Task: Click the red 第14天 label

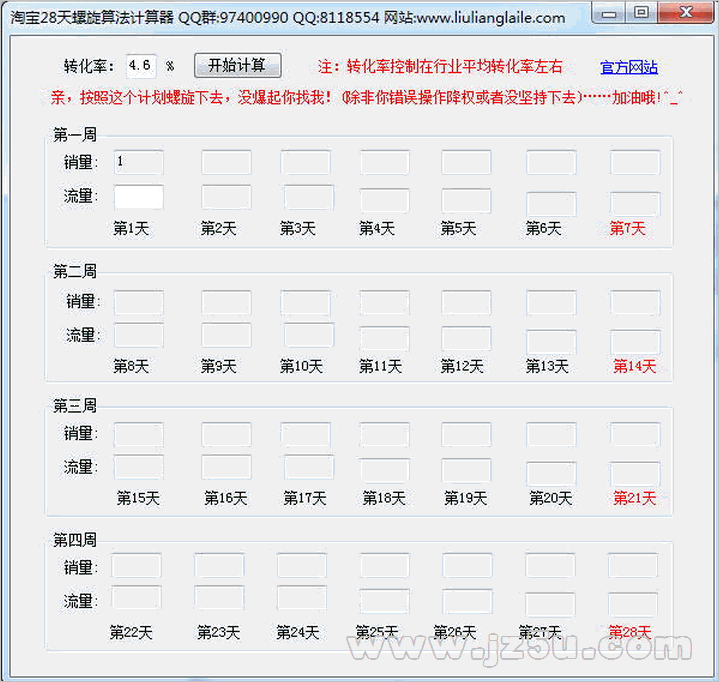Action: [x=635, y=366]
